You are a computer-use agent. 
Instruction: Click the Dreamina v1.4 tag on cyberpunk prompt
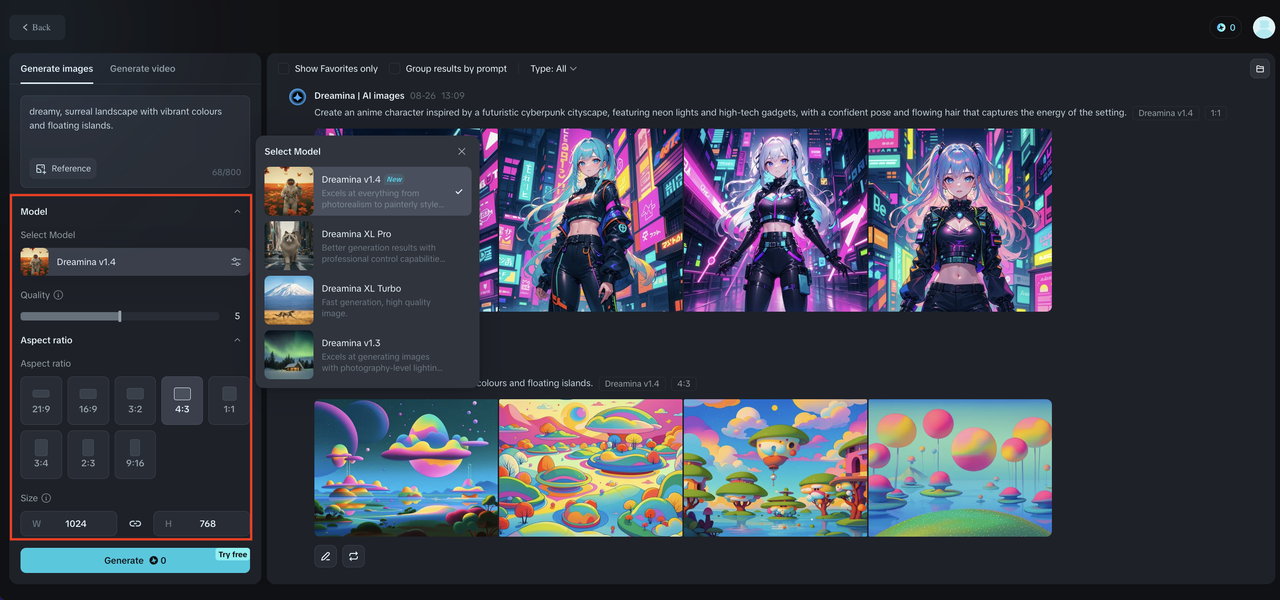point(1165,113)
